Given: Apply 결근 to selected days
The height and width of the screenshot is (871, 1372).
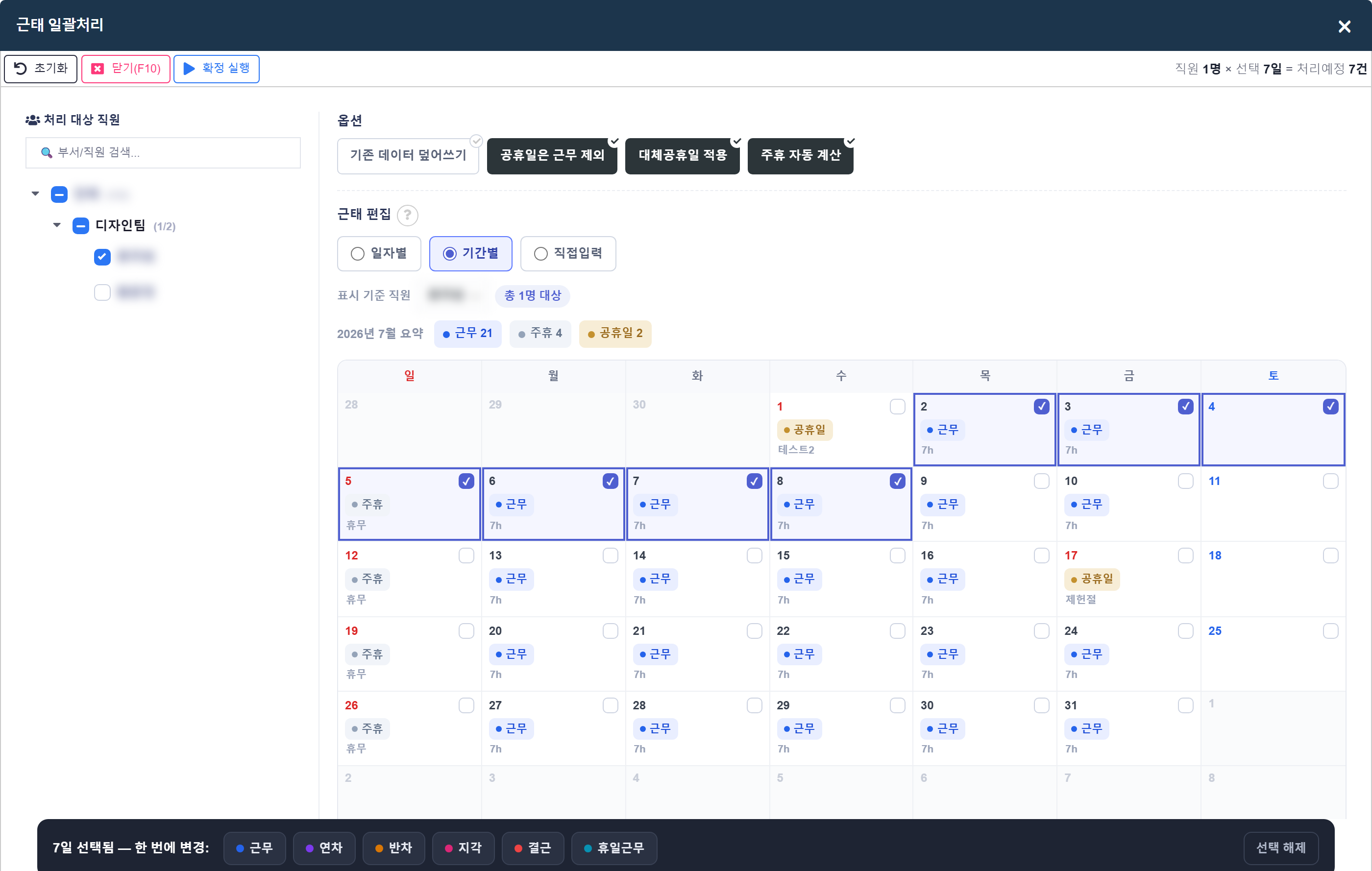Looking at the screenshot, I should click(x=533, y=848).
